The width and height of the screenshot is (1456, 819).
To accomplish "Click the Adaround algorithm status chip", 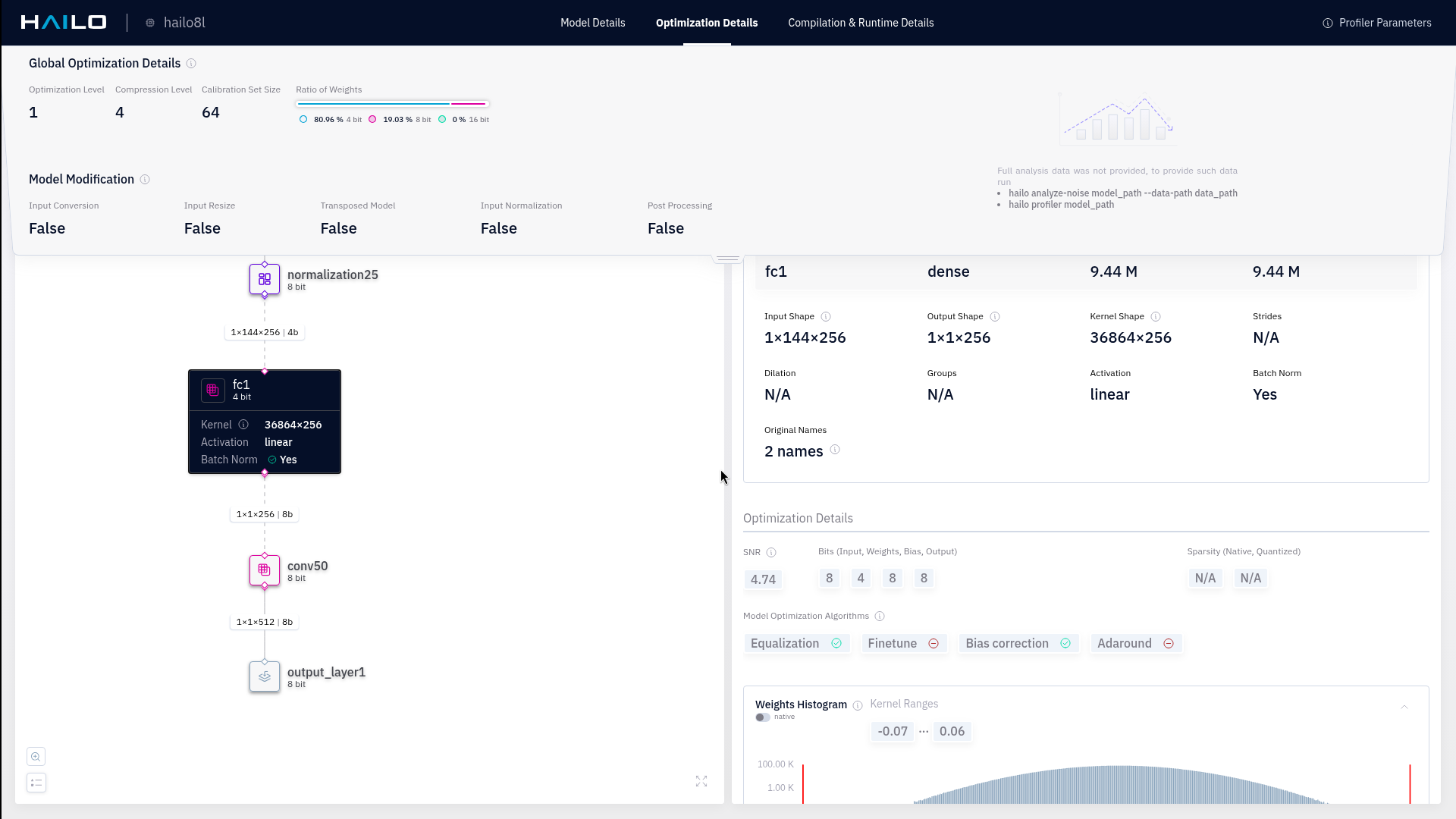I will click(x=1135, y=643).
